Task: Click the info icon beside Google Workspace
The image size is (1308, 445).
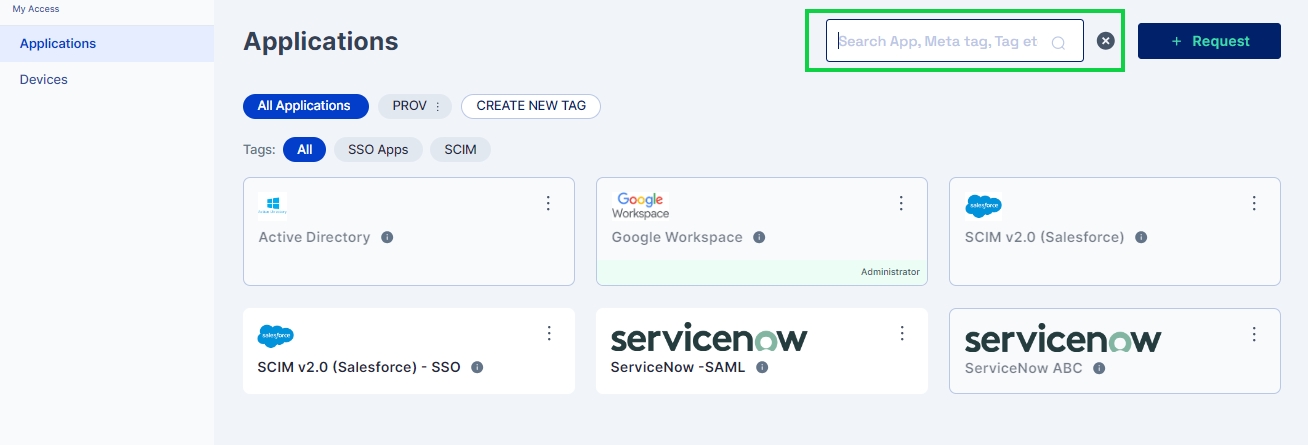Action: point(759,238)
